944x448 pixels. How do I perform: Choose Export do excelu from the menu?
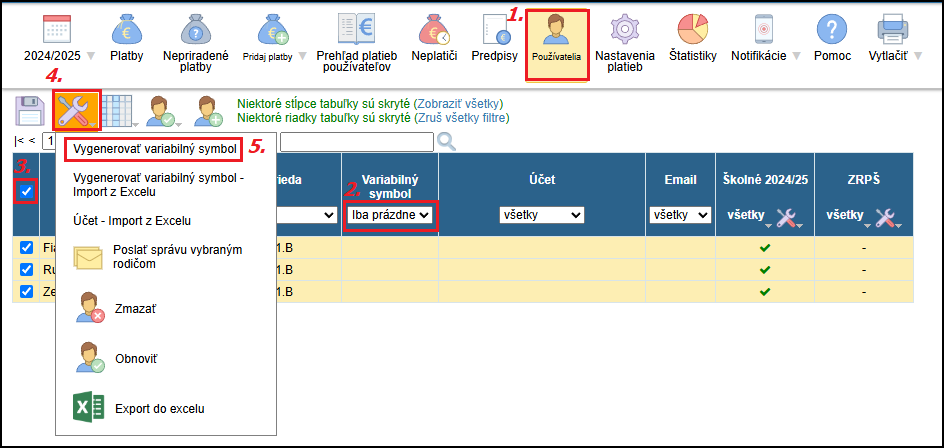pos(160,409)
